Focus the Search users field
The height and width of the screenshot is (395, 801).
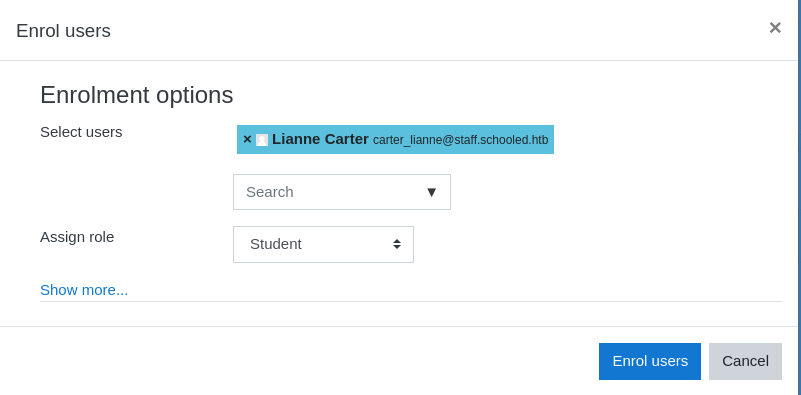(x=342, y=192)
